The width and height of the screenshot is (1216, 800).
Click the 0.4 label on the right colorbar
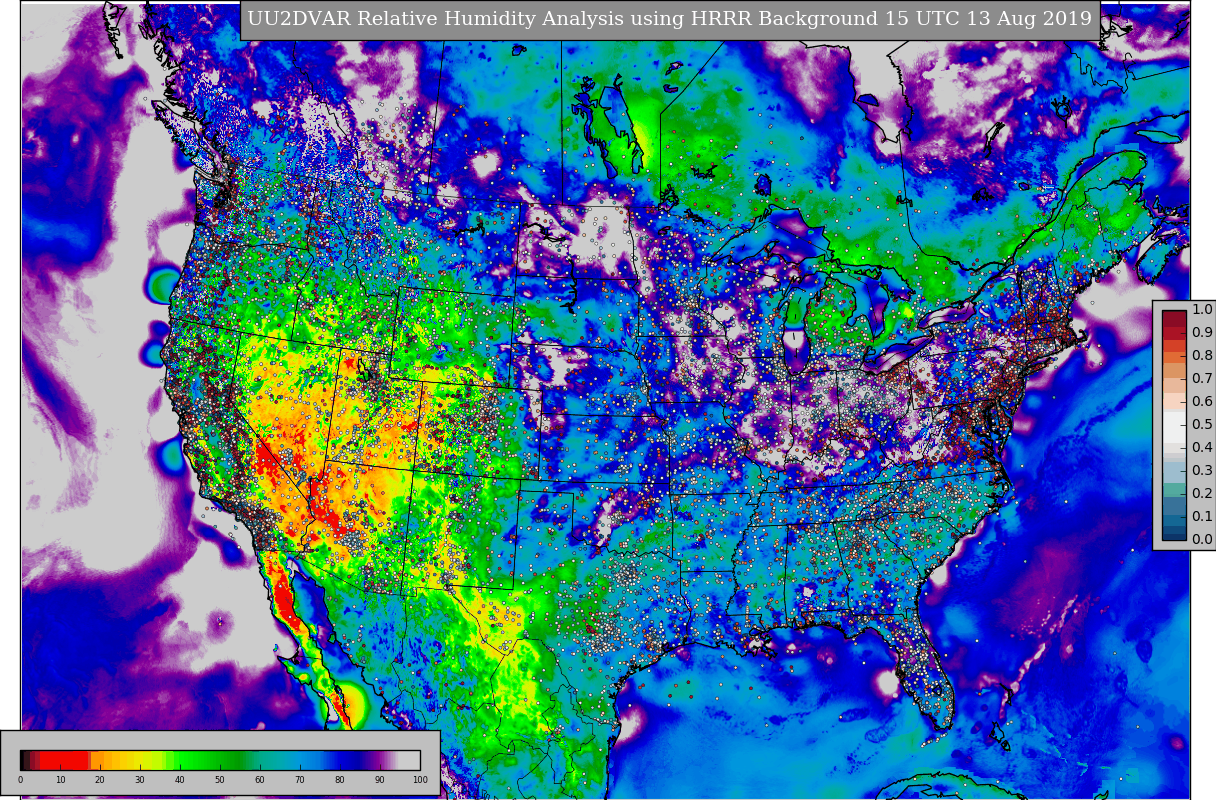click(x=1202, y=448)
